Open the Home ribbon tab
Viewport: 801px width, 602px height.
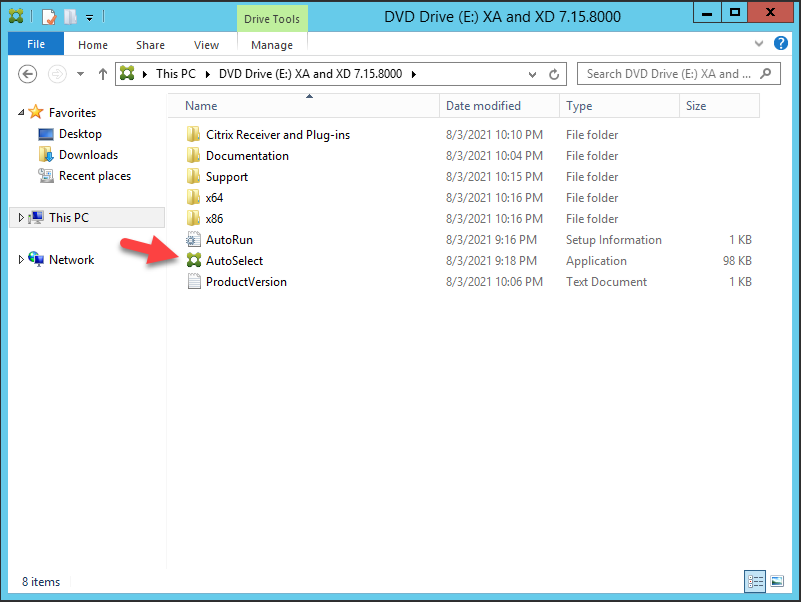pyautogui.click(x=93, y=45)
